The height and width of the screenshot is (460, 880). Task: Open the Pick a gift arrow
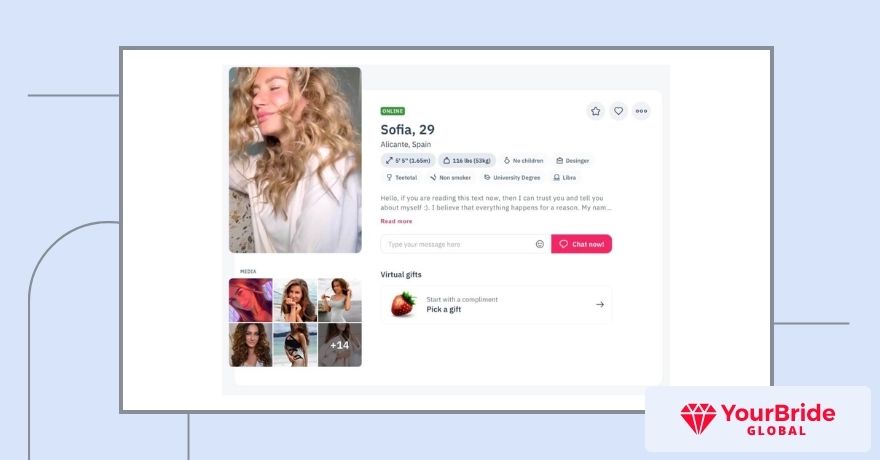coord(600,305)
